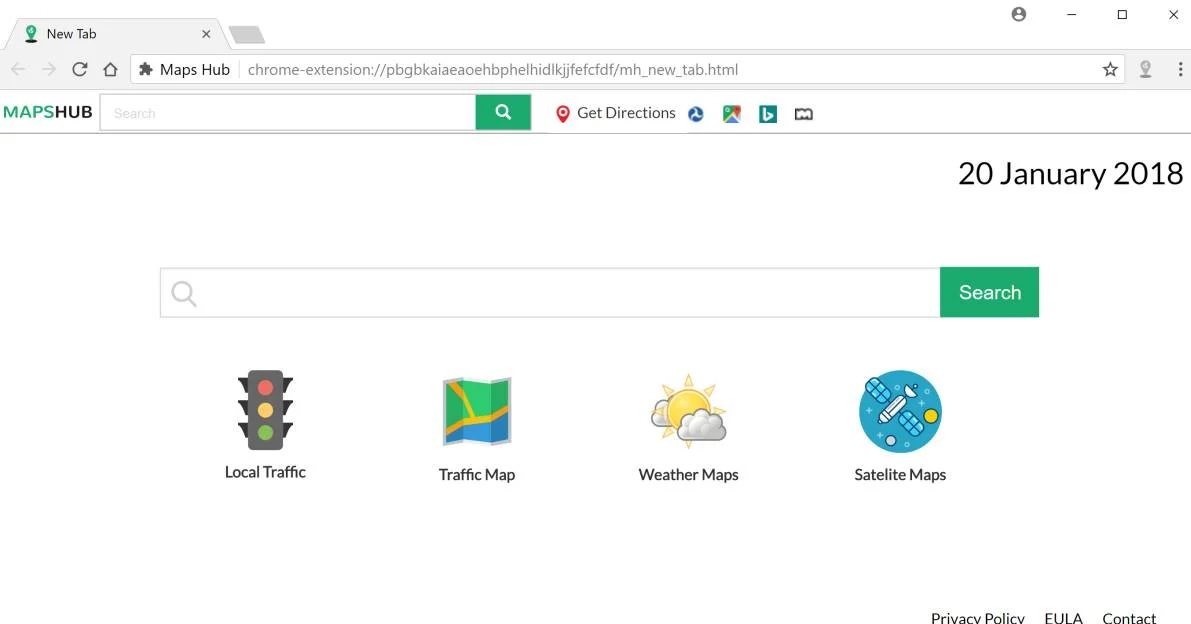Open the Satelite Maps icon
This screenshot has height=624, width=1191.
900,411
